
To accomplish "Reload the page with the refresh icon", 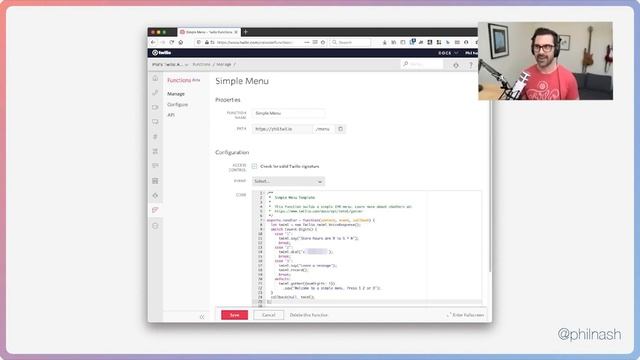I will coord(171,42).
